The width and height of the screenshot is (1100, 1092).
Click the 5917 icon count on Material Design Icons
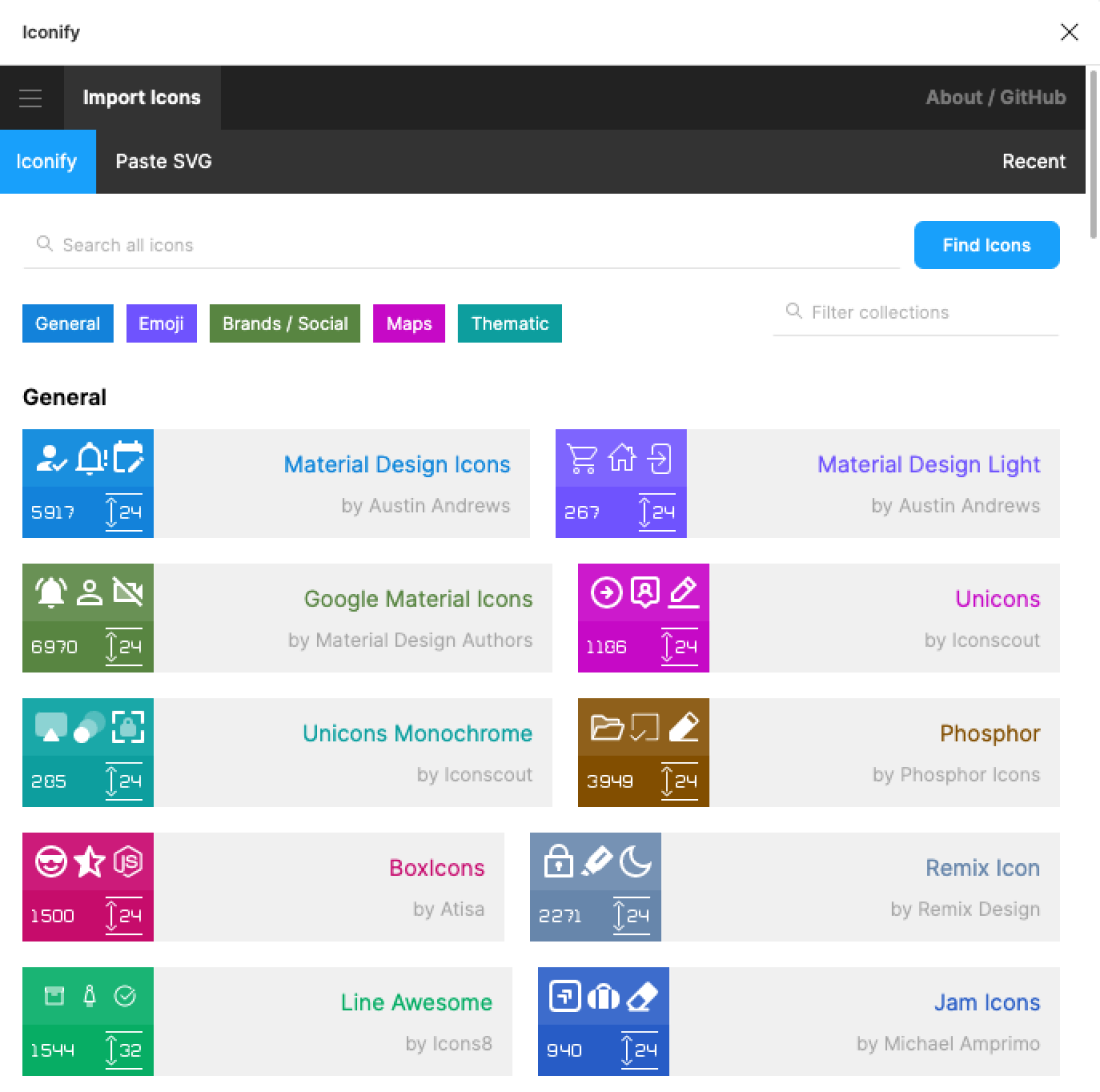53,513
